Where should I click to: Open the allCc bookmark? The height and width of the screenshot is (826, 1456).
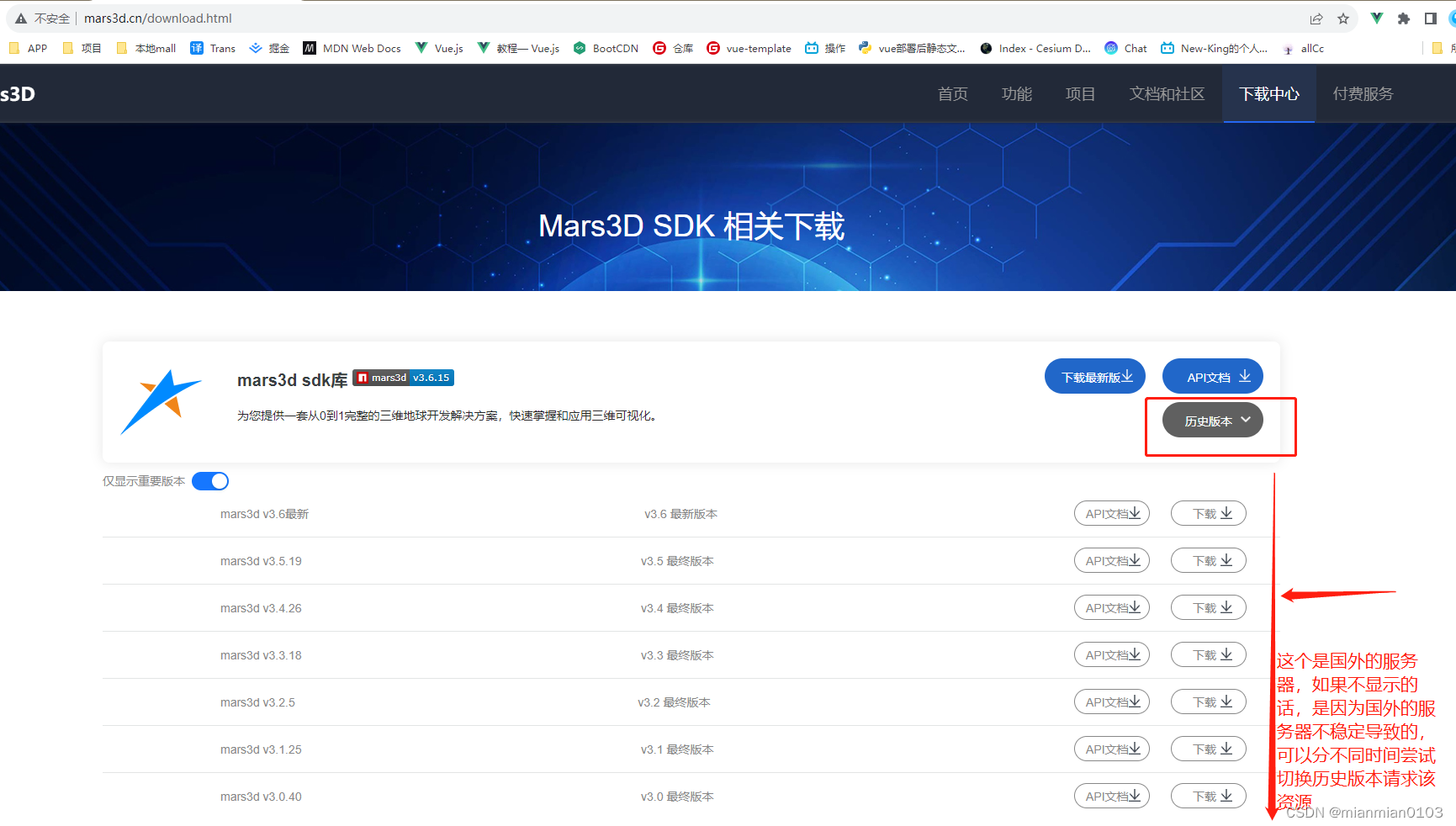(1303, 49)
